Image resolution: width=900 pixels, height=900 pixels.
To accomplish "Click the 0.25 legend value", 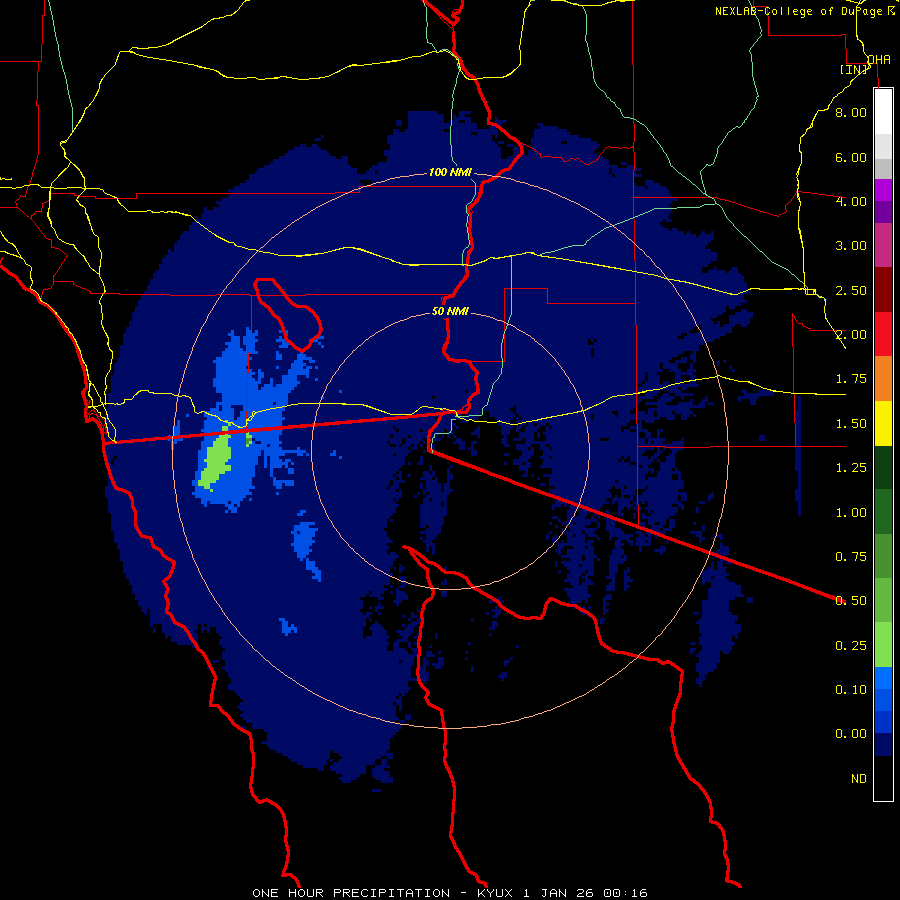I will coord(851,646).
